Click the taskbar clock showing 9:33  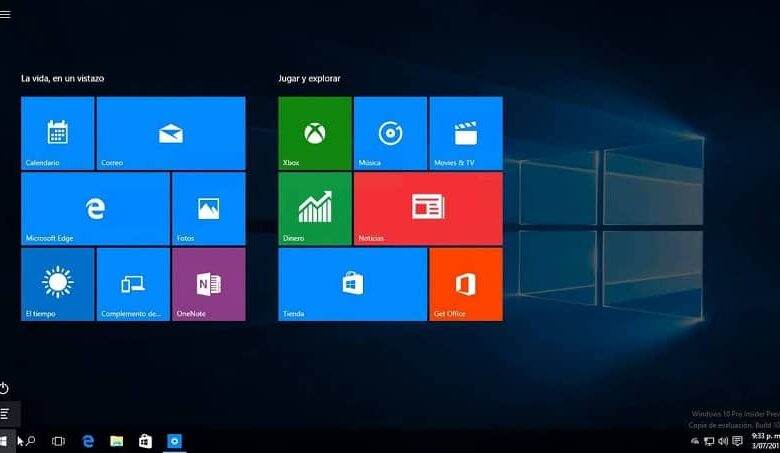click(x=766, y=441)
